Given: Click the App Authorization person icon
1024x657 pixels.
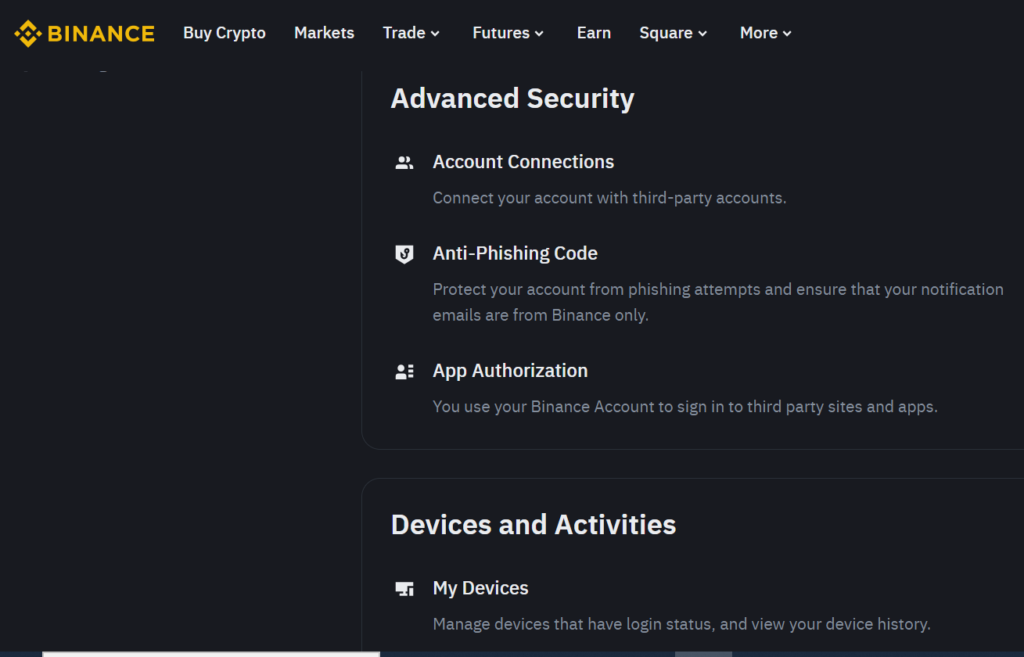Looking at the screenshot, I should point(405,370).
